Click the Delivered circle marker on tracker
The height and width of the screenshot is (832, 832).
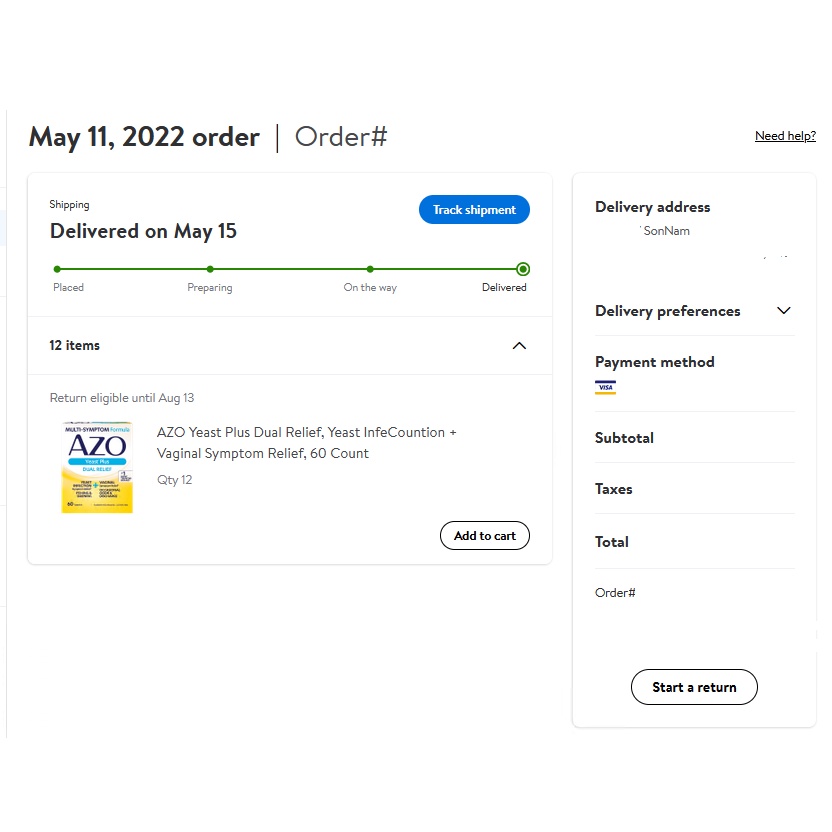[x=523, y=269]
